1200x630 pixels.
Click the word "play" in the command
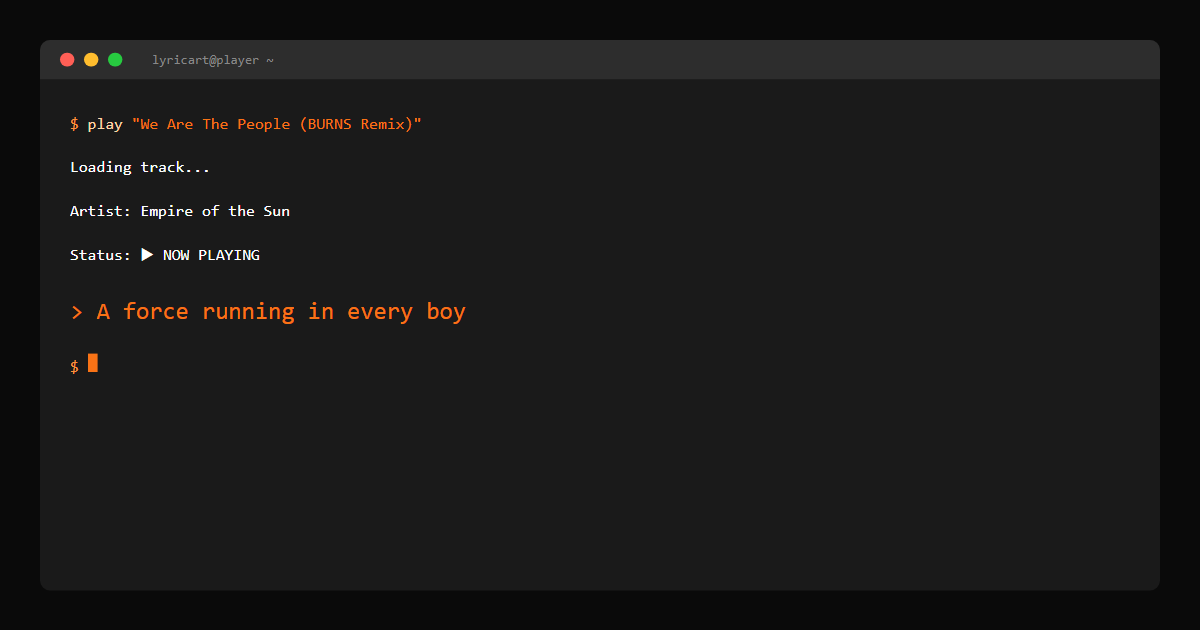coord(105,124)
